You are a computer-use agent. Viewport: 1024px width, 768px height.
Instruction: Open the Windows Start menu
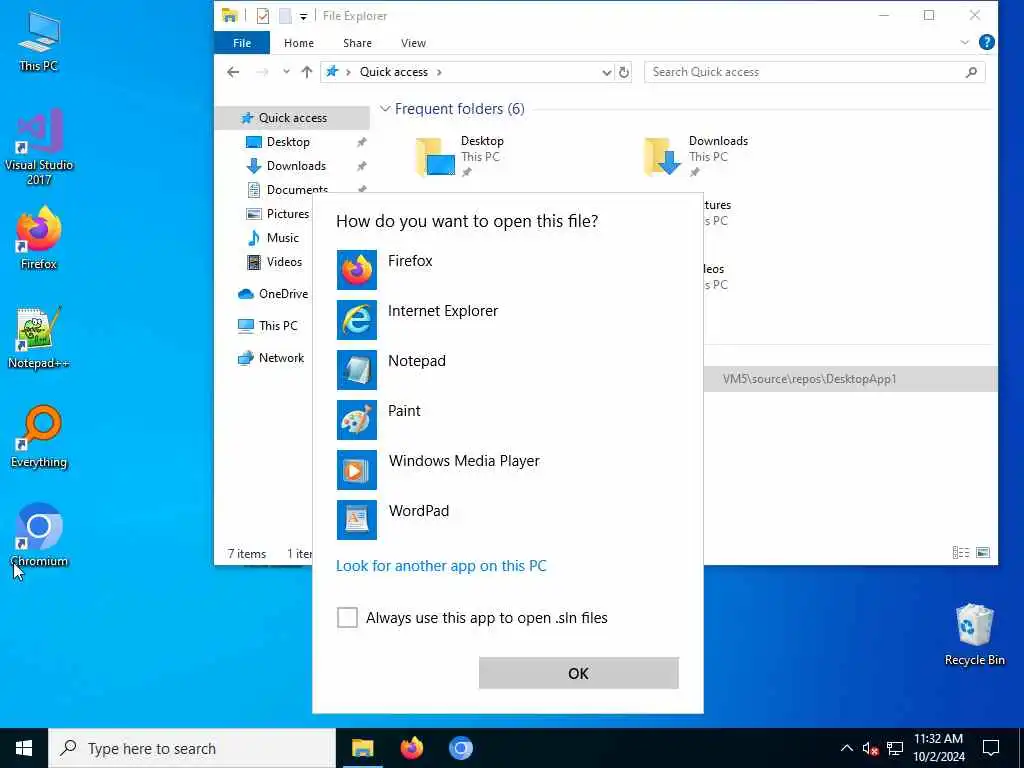[24, 748]
